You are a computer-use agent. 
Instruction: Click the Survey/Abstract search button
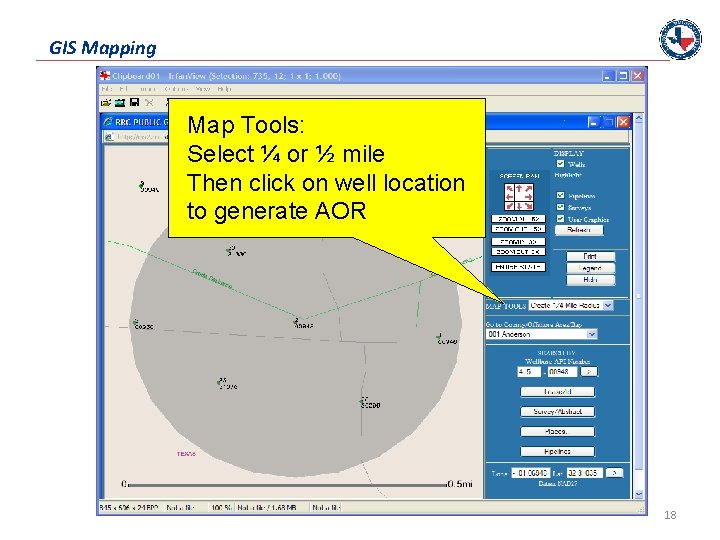point(557,411)
